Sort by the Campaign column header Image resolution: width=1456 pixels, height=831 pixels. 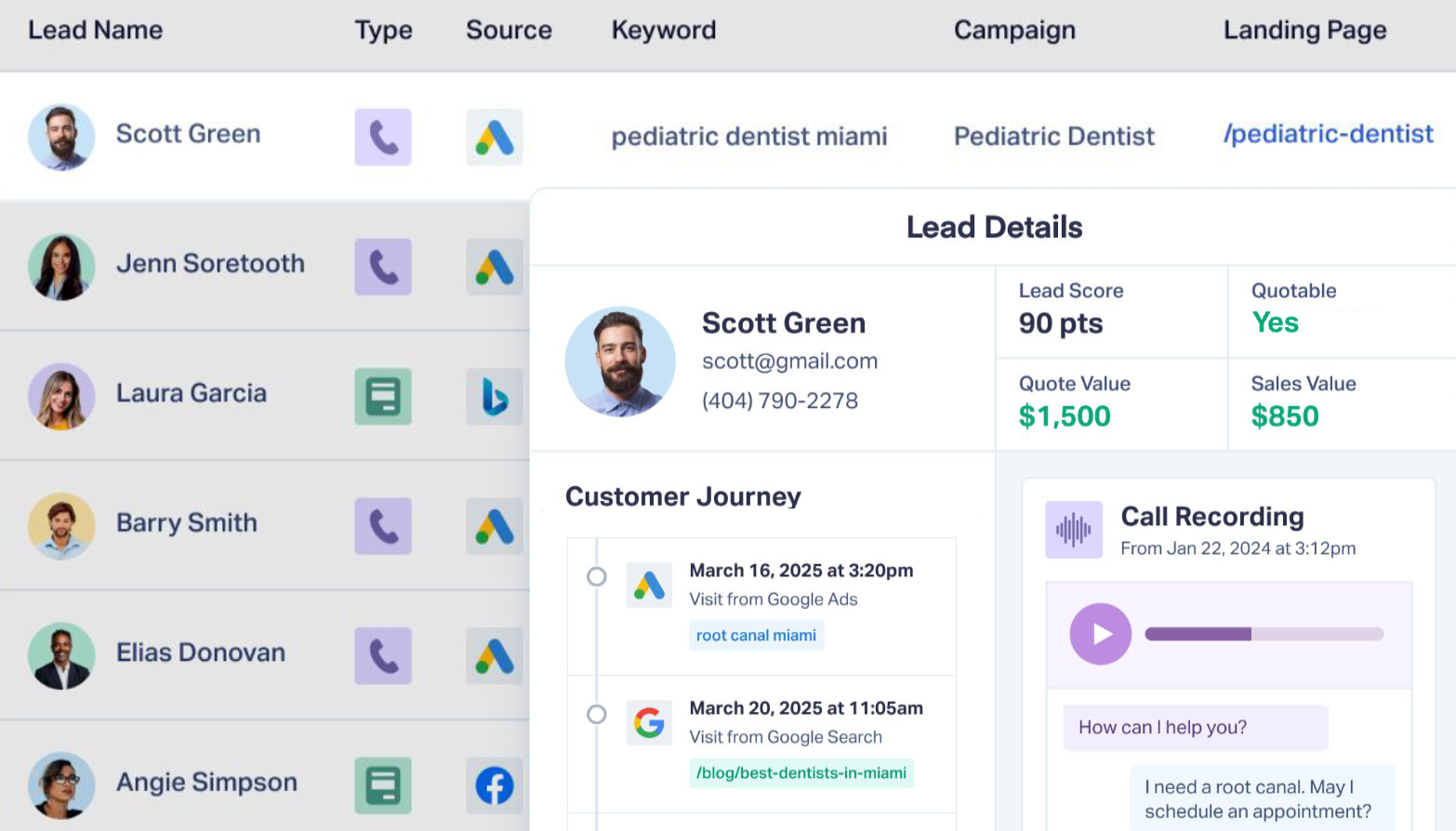click(1014, 31)
